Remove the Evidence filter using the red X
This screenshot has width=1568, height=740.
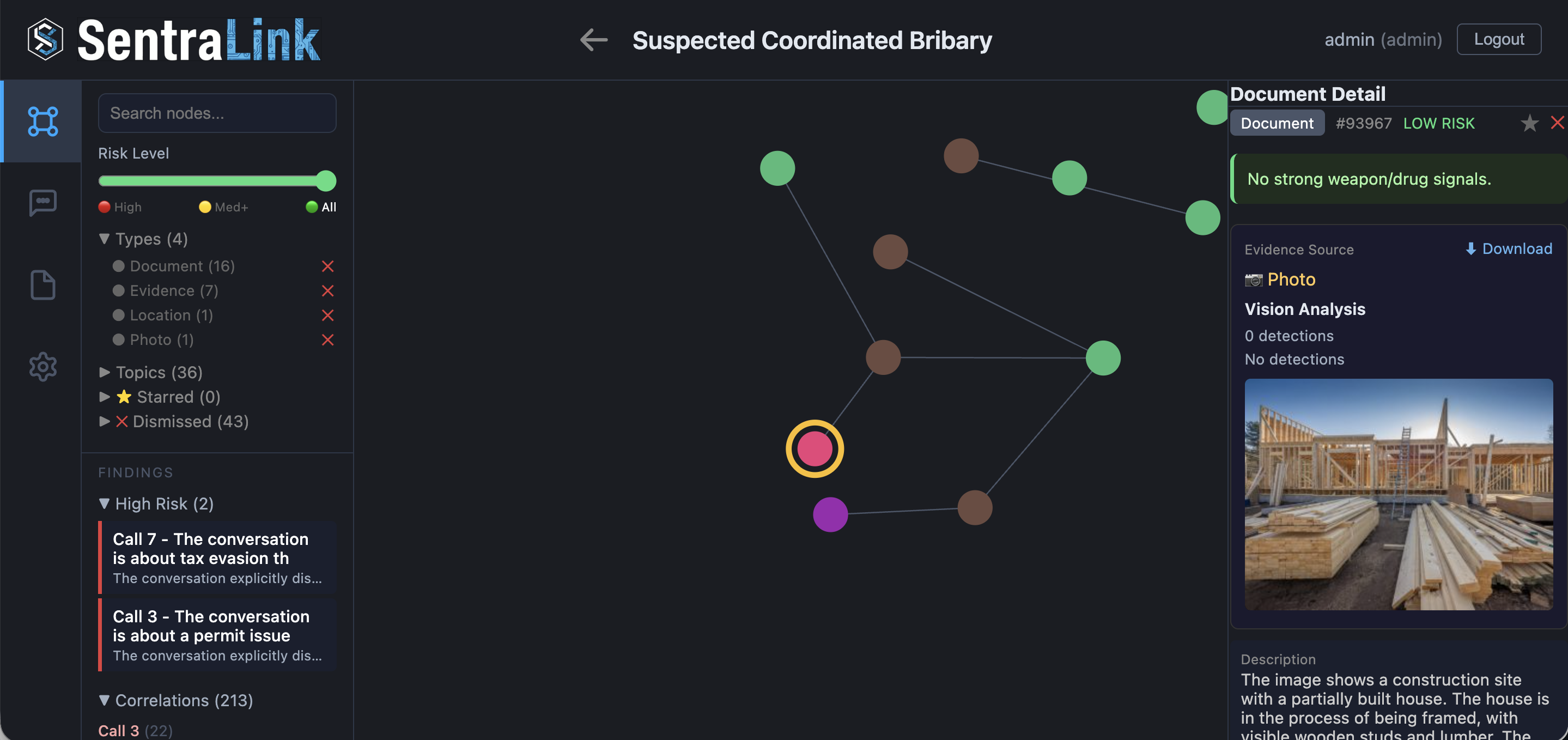pyautogui.click(x=327, y=290)
